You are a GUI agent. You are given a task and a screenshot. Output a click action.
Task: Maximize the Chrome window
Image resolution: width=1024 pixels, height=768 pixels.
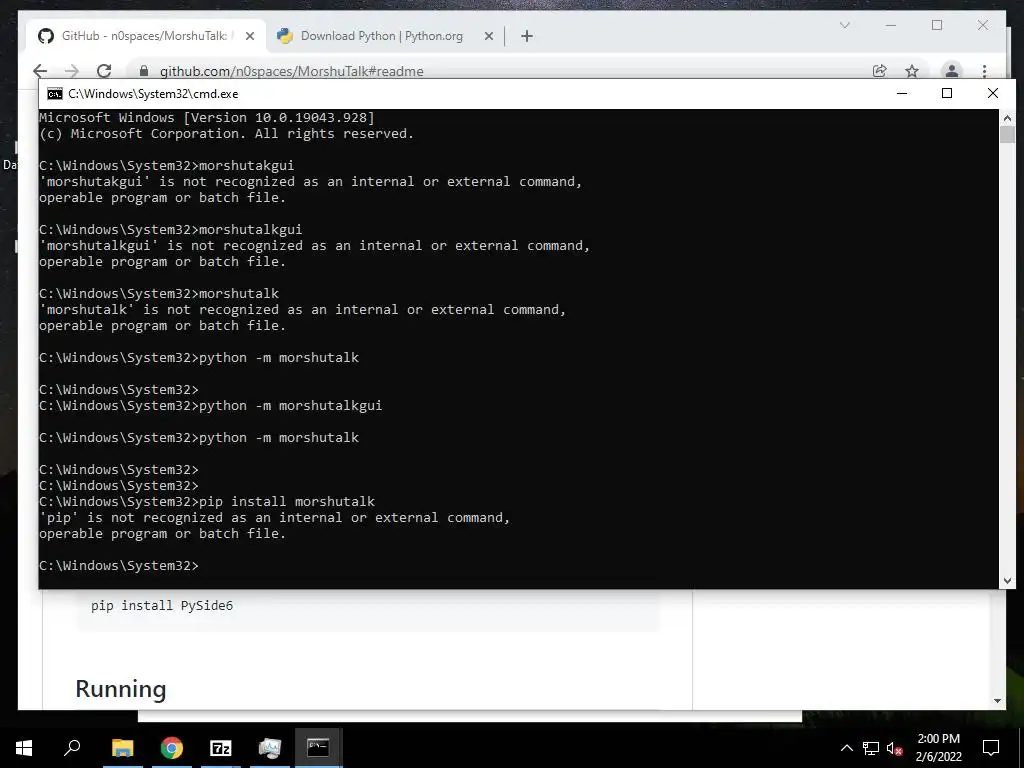click(x=937, y=25)
